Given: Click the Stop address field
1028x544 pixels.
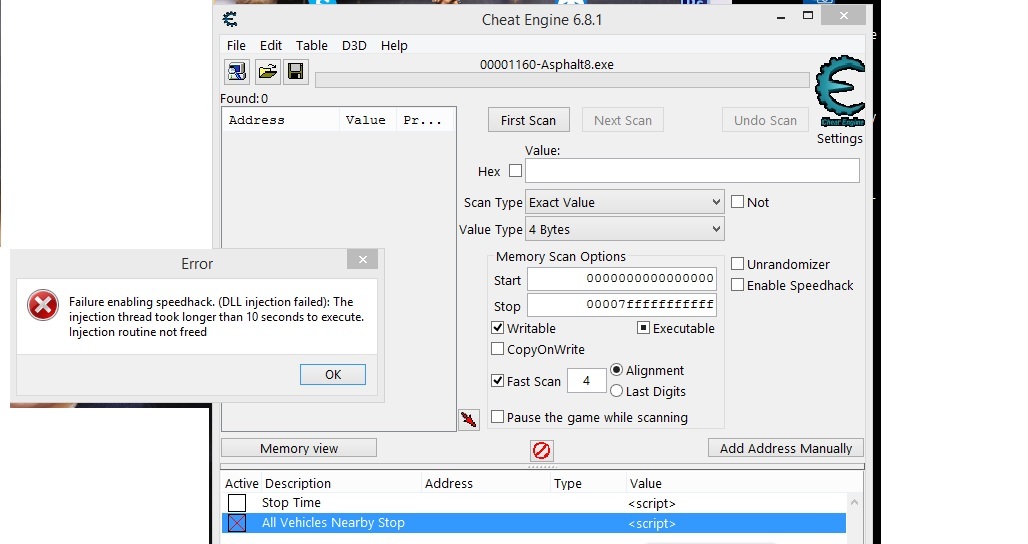Looking at the screenshot, I should pos(622,305).
